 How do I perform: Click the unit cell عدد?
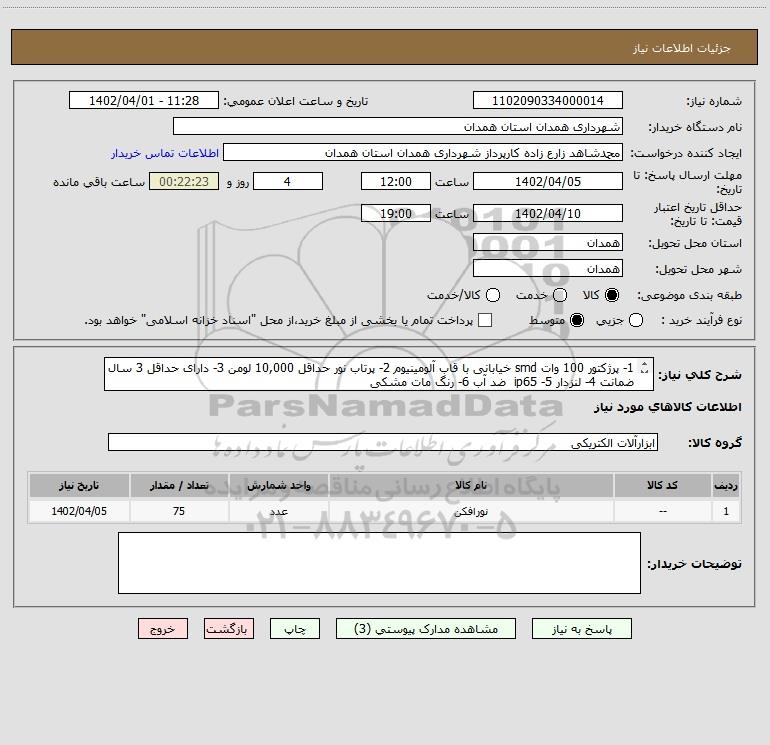pos(278,512)
